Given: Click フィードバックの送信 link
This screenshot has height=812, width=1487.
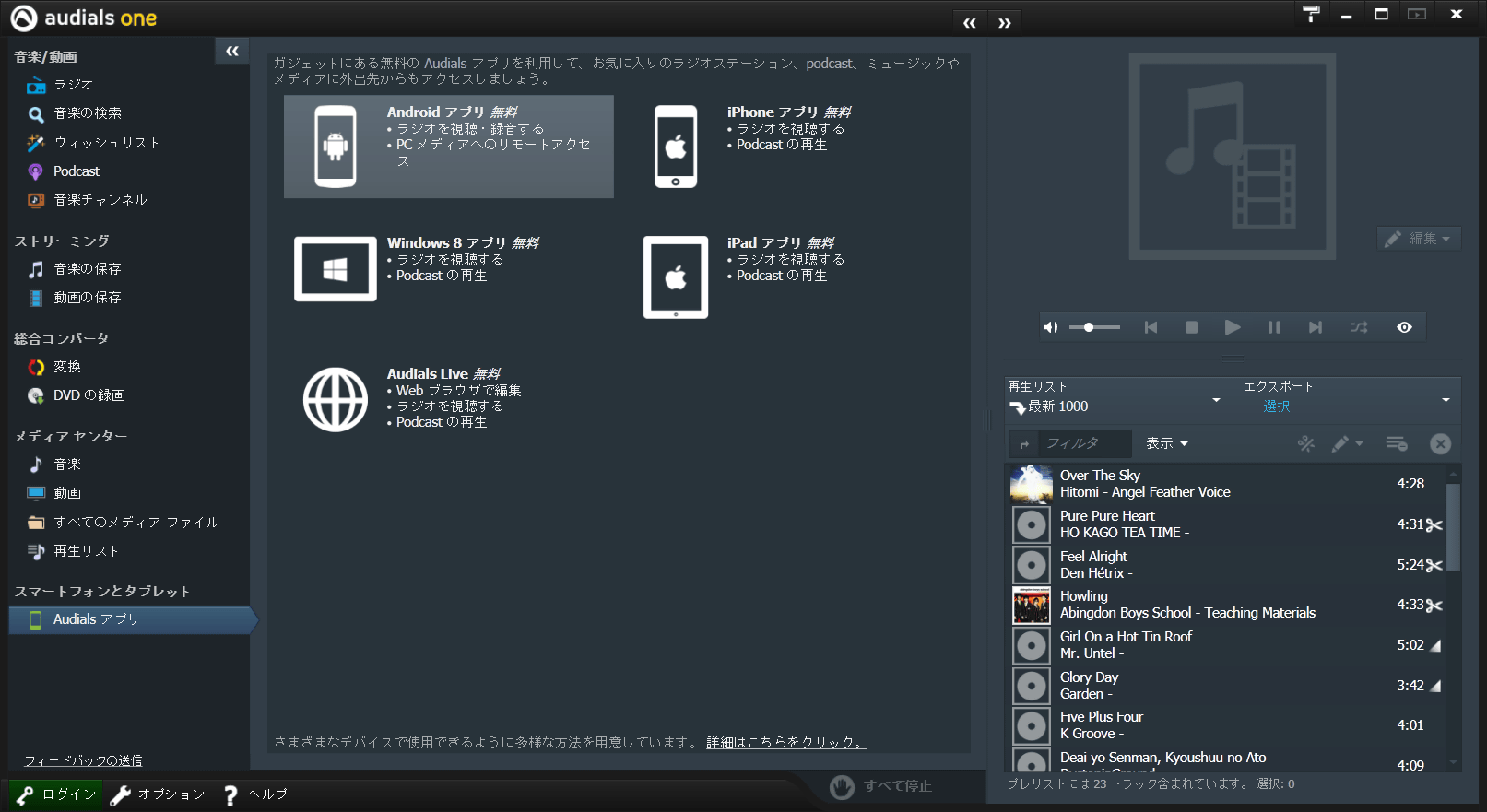Looking at the screenshot, I should pos(83,760).
